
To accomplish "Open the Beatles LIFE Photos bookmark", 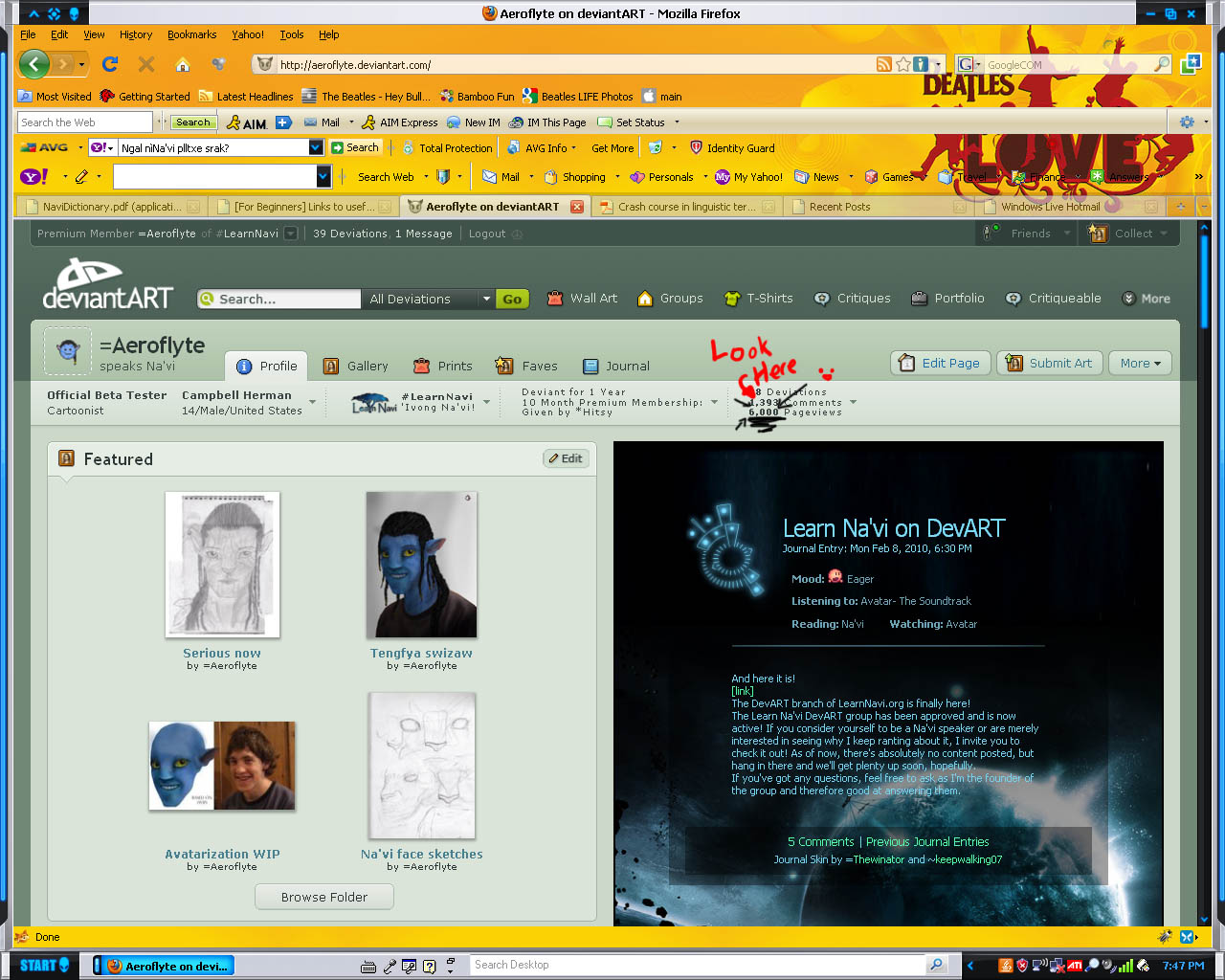I will (x=577, y=97).
